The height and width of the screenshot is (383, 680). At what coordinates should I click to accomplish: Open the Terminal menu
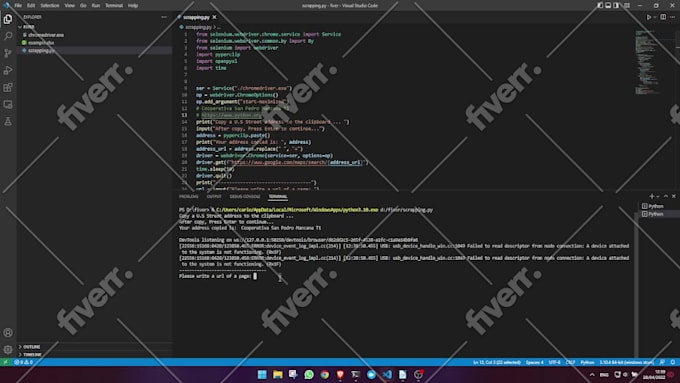(x=114, y=6)
